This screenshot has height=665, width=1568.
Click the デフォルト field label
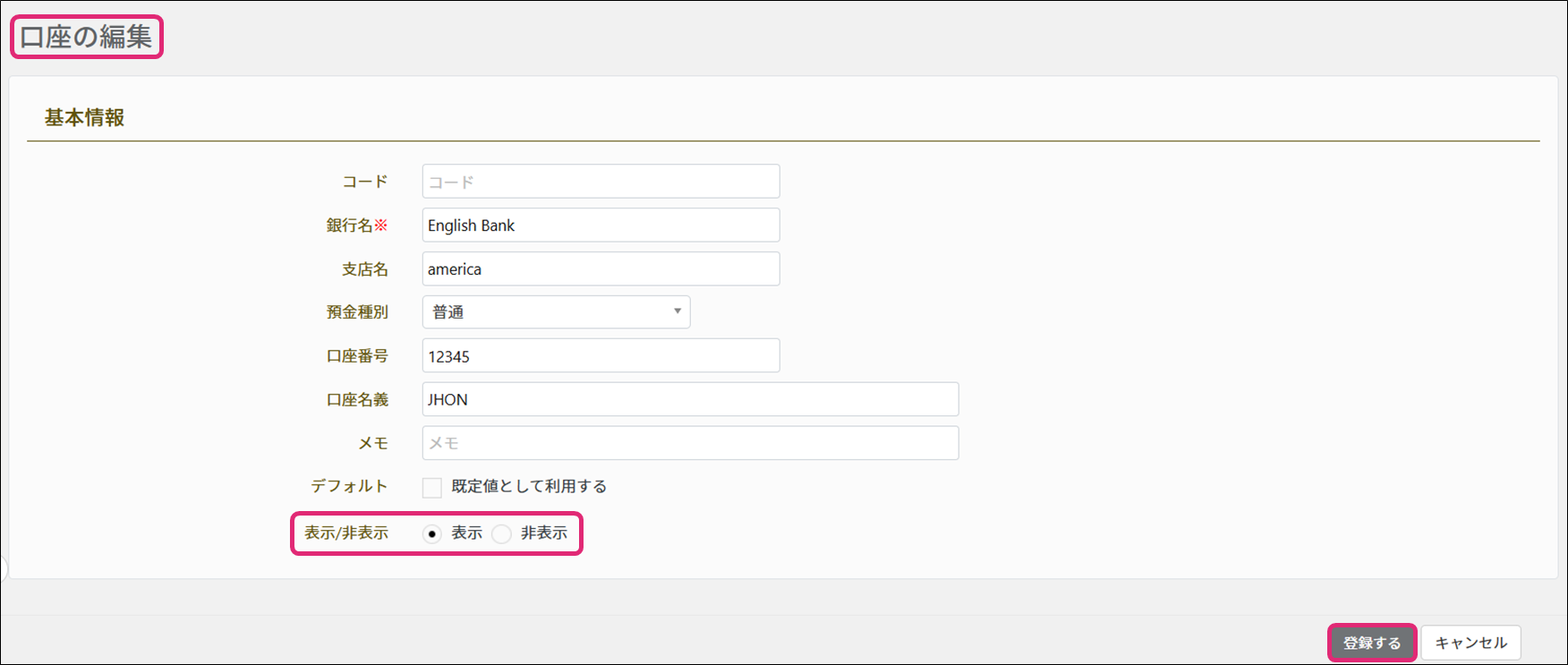click(x=349, y=487)
